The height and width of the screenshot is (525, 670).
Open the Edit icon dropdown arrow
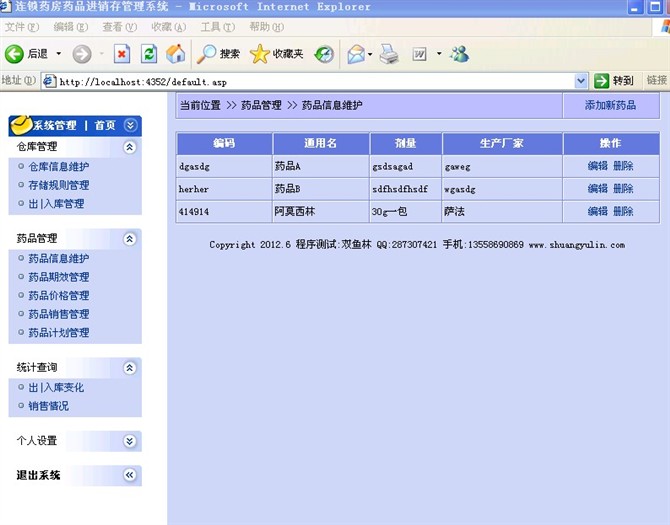pos(439,54)
